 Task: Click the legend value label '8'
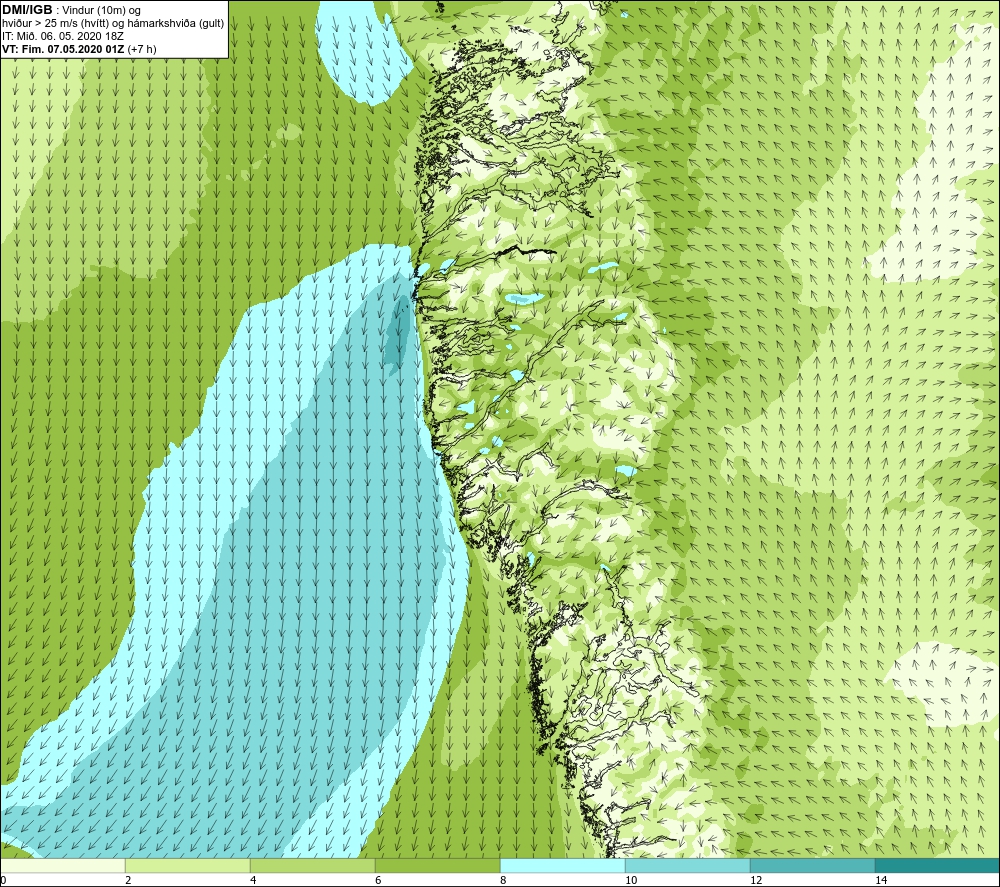click(x=503, y=880)
